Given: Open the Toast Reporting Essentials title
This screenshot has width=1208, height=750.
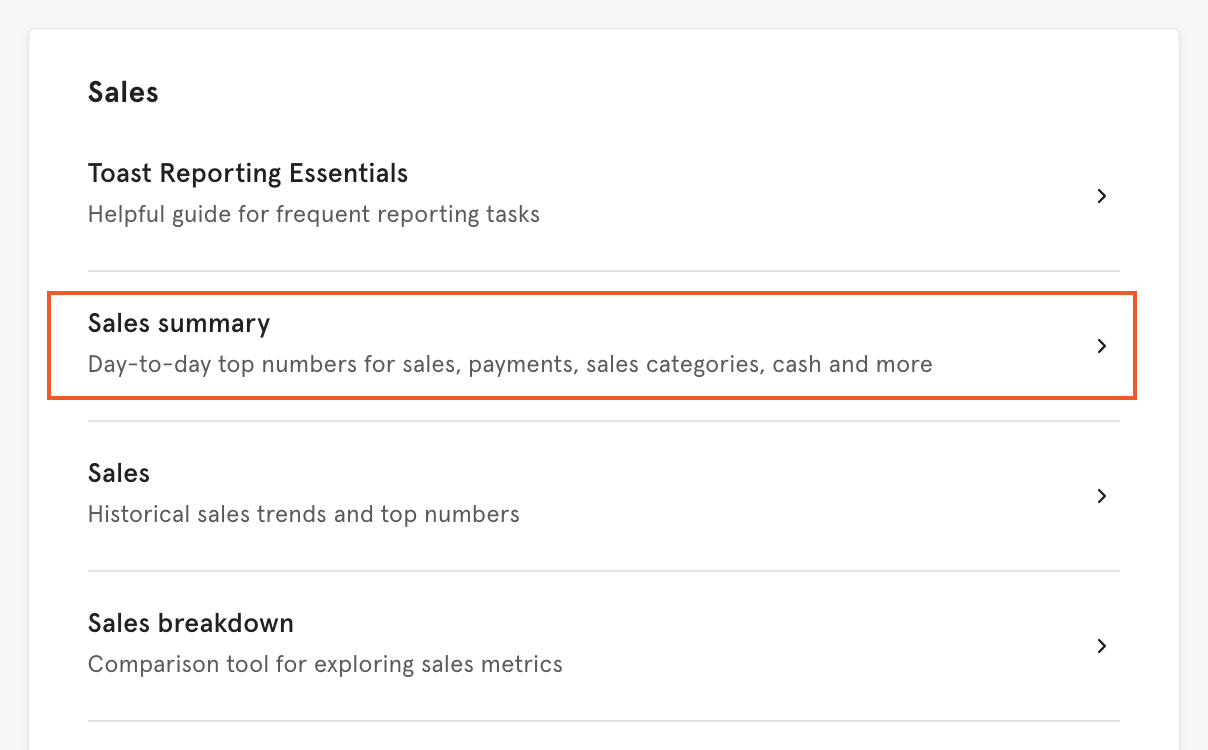Looking at the screenshot, I should pyautogui.click(x=248, y=173).
